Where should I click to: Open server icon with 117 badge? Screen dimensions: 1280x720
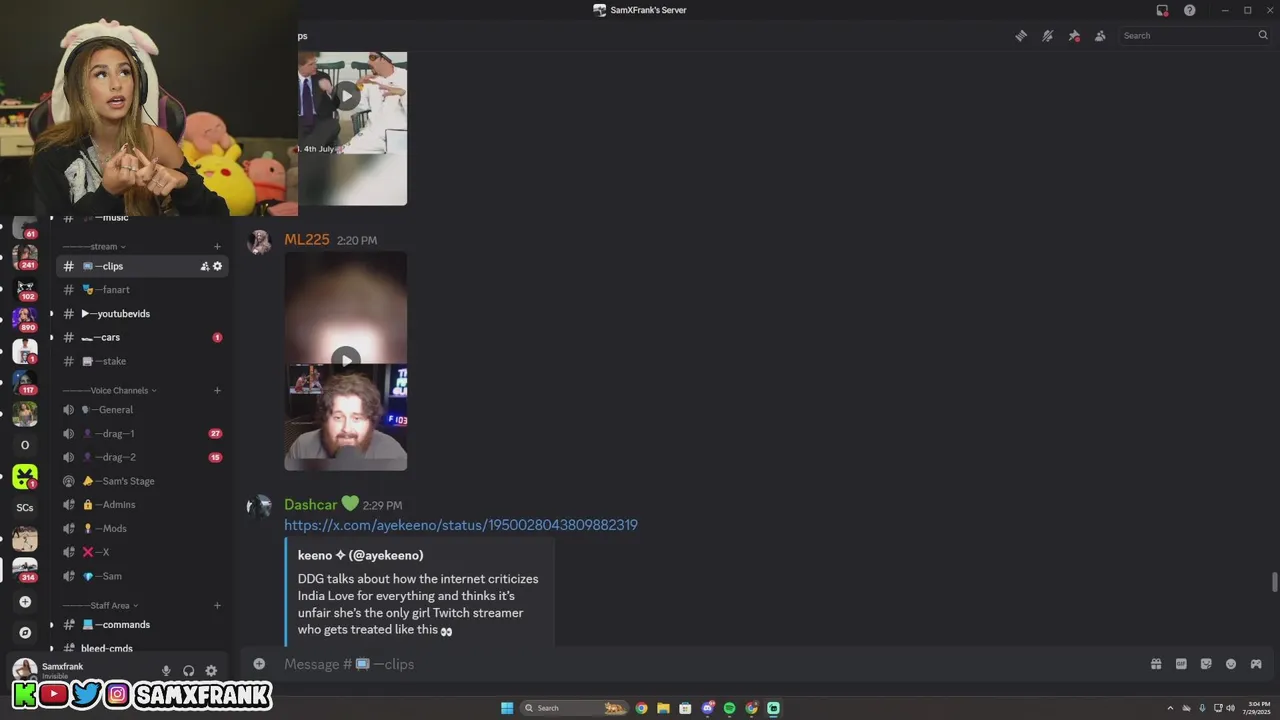pos(25,382)
